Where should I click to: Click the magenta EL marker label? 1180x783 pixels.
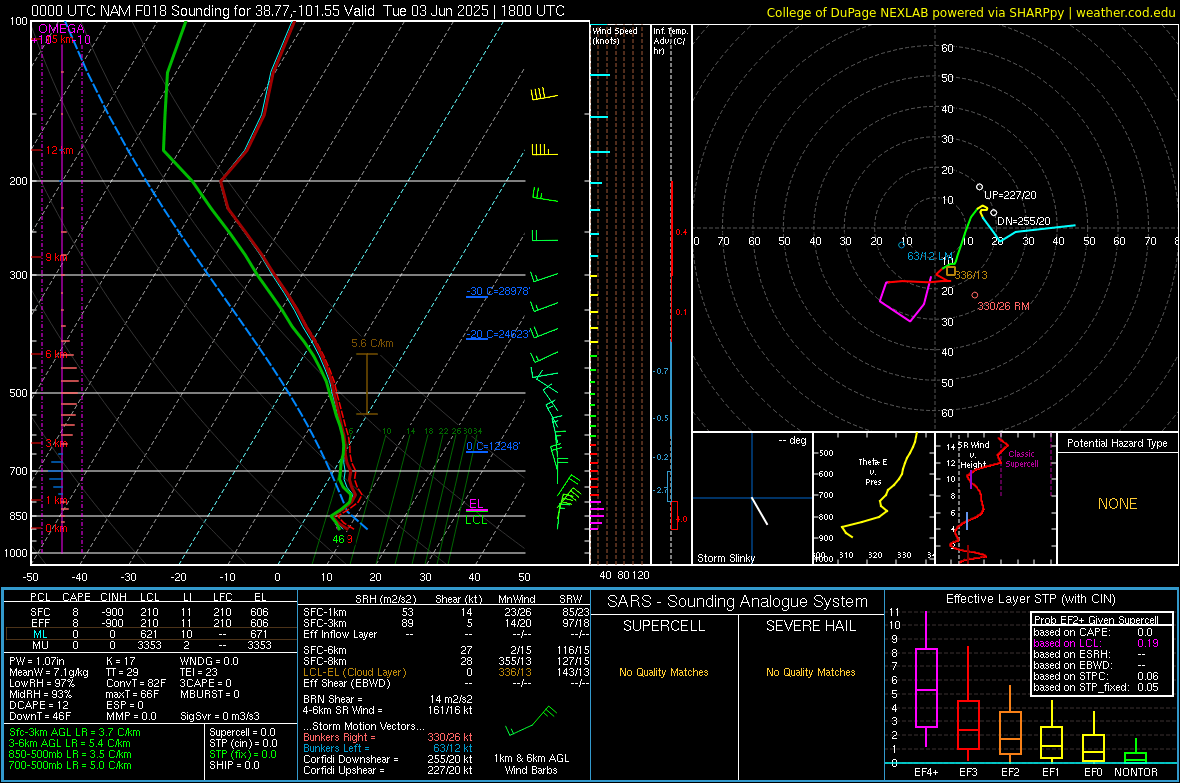point(476,504)
